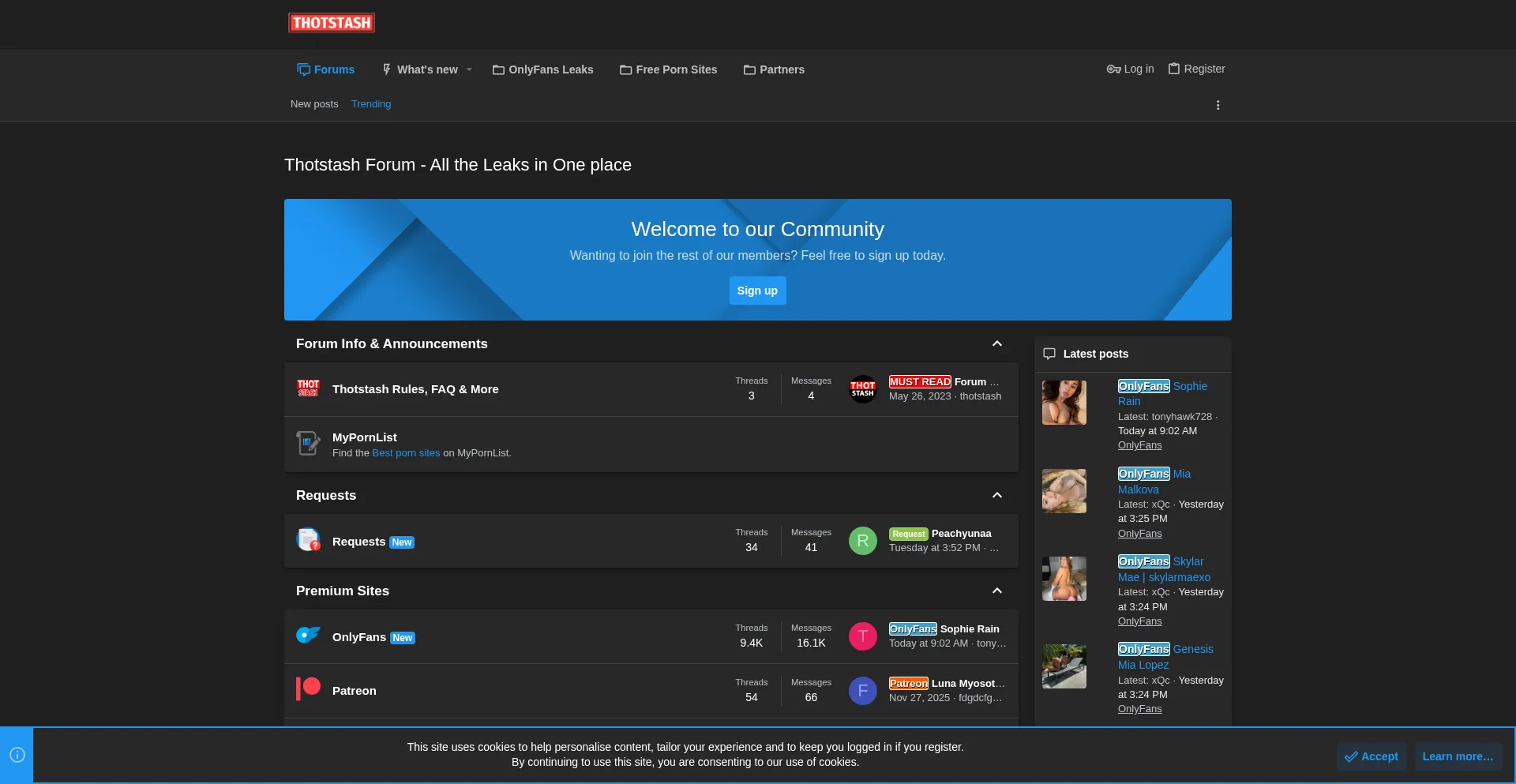Open the MyPornList title link
The width and height of the screenshot is (1516, 784).
pos(365,437)
